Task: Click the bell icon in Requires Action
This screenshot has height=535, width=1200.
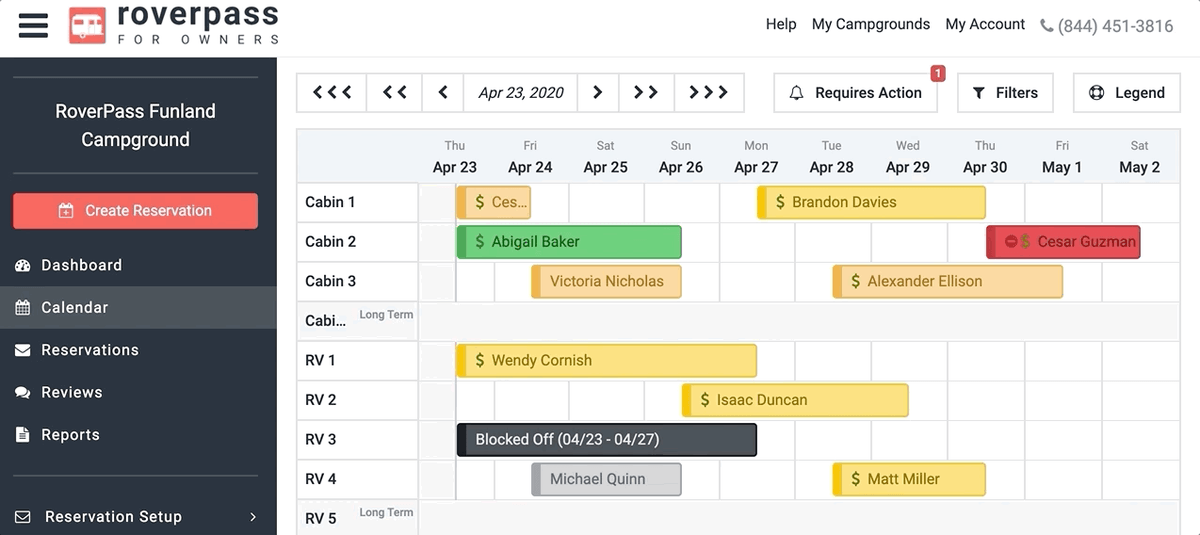Action: tap(797, 93)
